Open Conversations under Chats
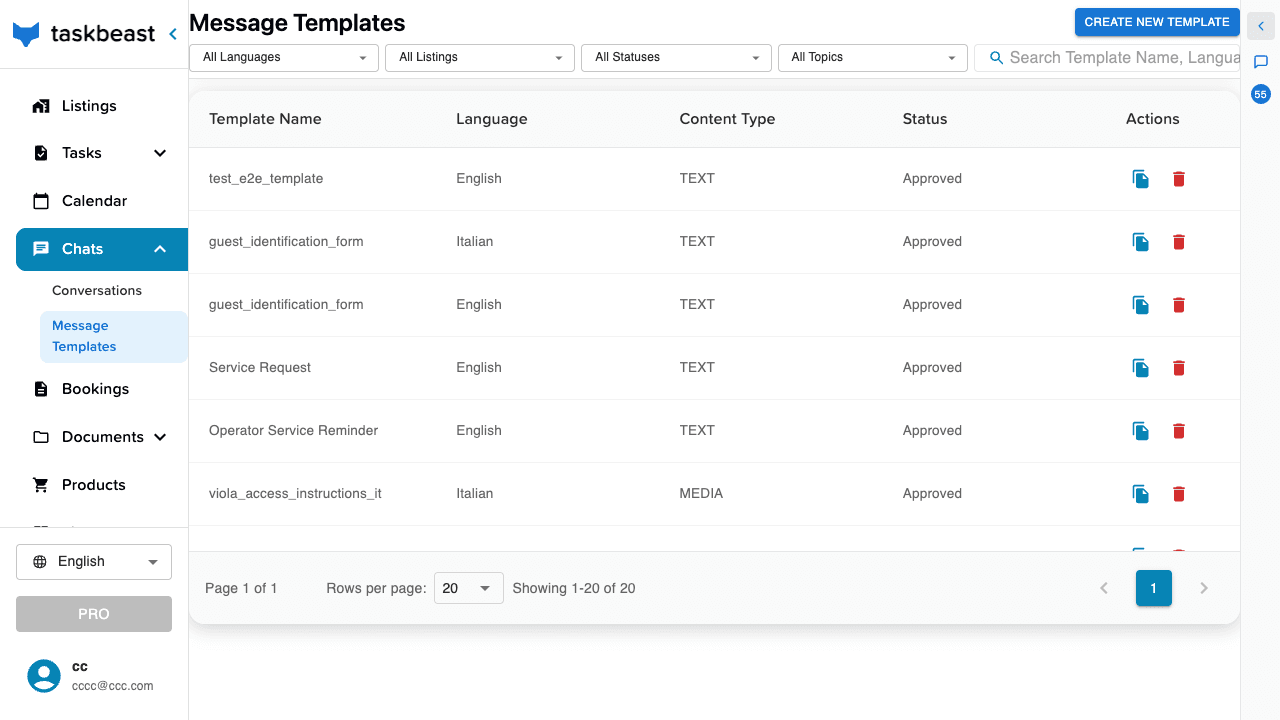The width and height of the screenshot is (1280, 720). click(97, 290)
